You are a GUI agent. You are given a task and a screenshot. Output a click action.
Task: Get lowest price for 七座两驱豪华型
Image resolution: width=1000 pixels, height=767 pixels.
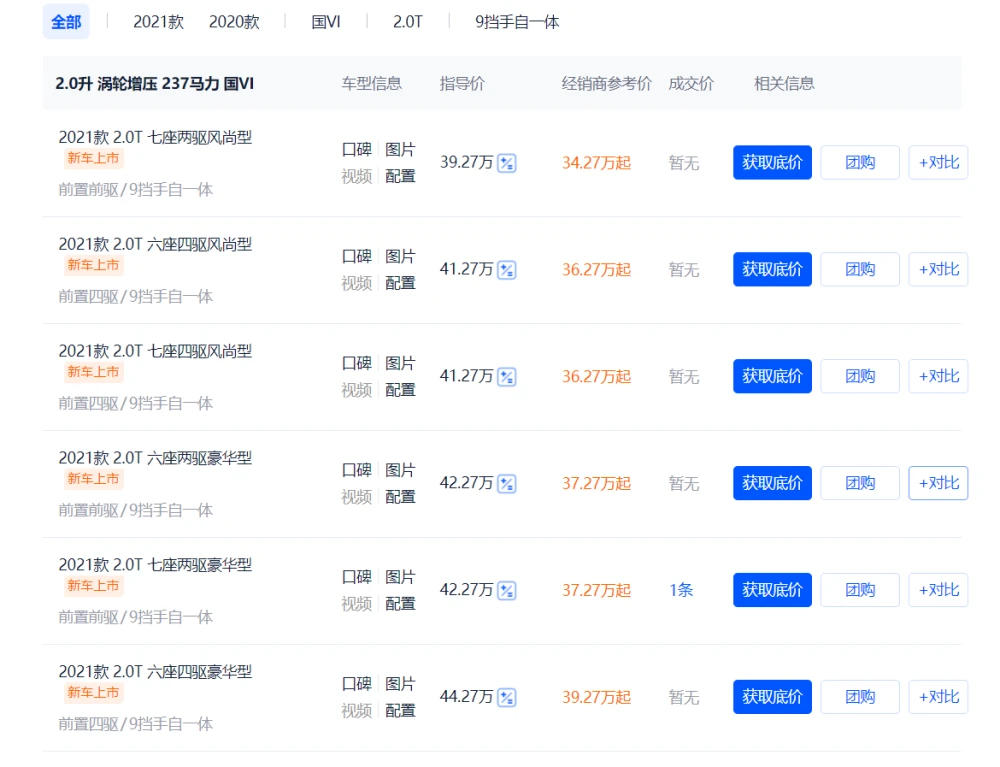click(x=772, y=590)
